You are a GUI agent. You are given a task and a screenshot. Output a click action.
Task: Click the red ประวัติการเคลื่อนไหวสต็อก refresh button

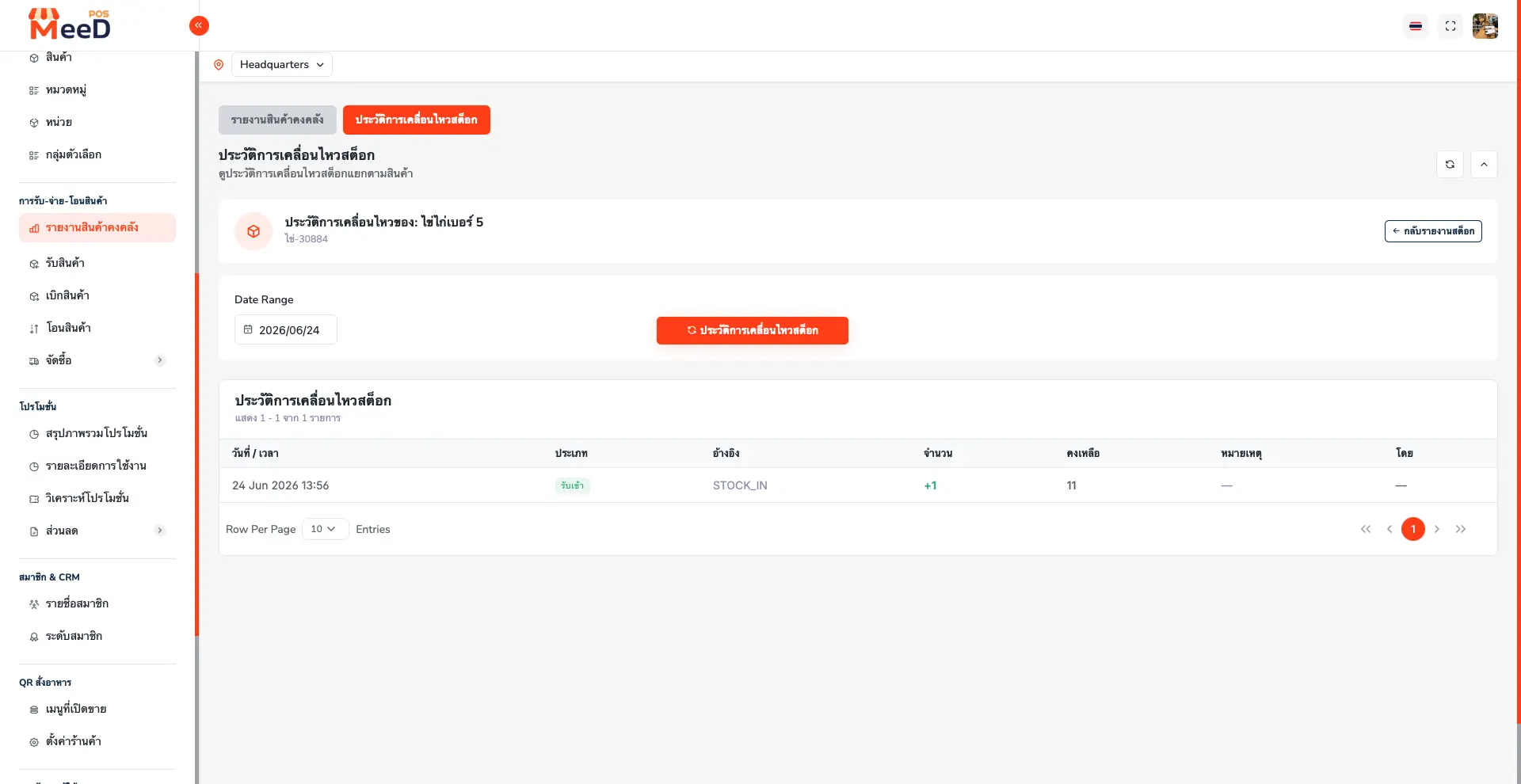tap(753, 330)
